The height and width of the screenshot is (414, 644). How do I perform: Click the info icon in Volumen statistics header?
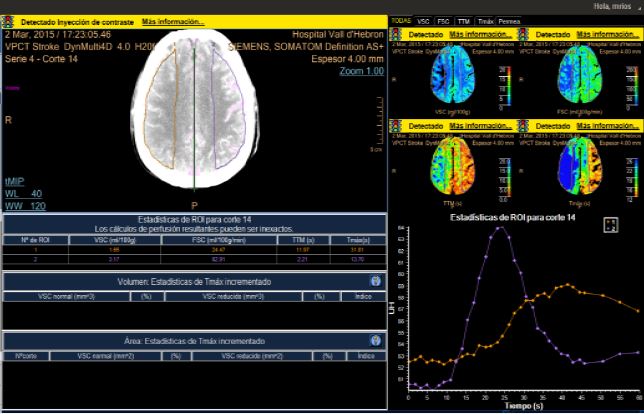click(375, 282)
